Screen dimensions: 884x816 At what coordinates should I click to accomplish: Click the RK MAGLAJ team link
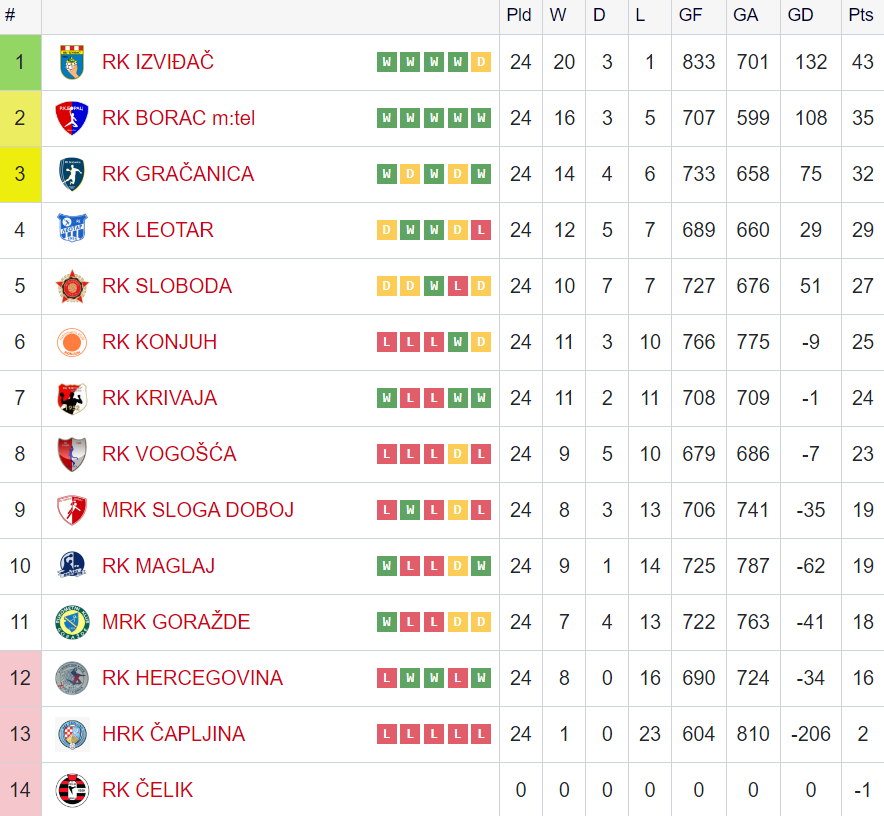click(158, 566)
